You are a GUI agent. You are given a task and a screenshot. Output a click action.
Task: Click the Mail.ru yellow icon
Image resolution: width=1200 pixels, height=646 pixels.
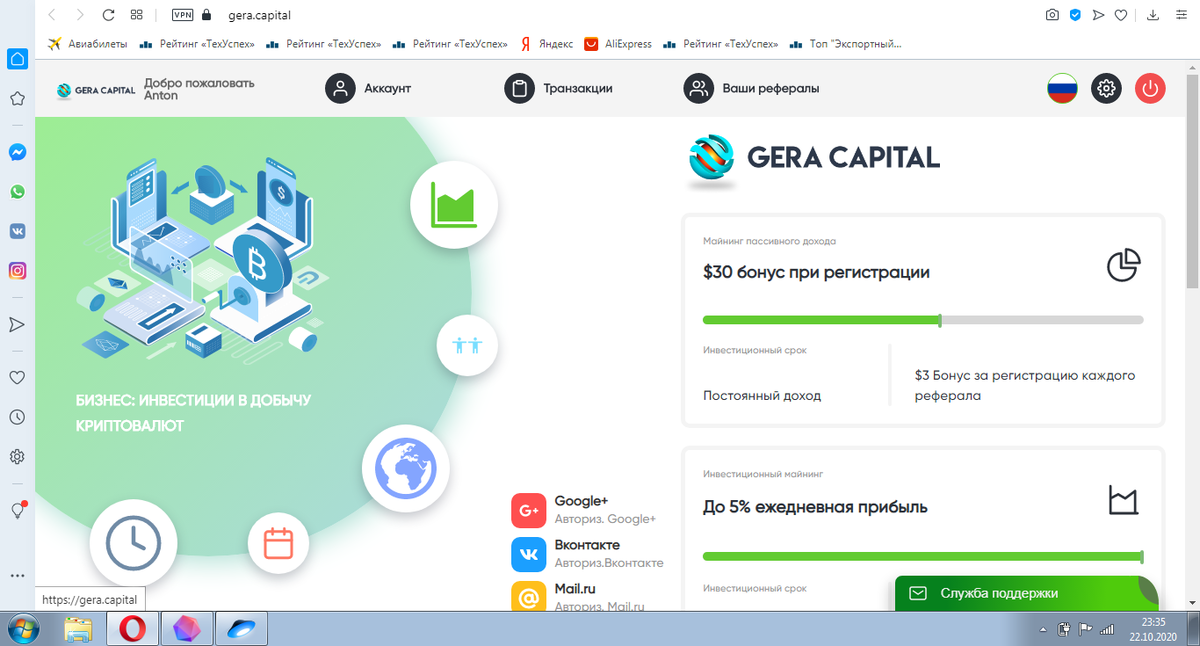[528, 597]
